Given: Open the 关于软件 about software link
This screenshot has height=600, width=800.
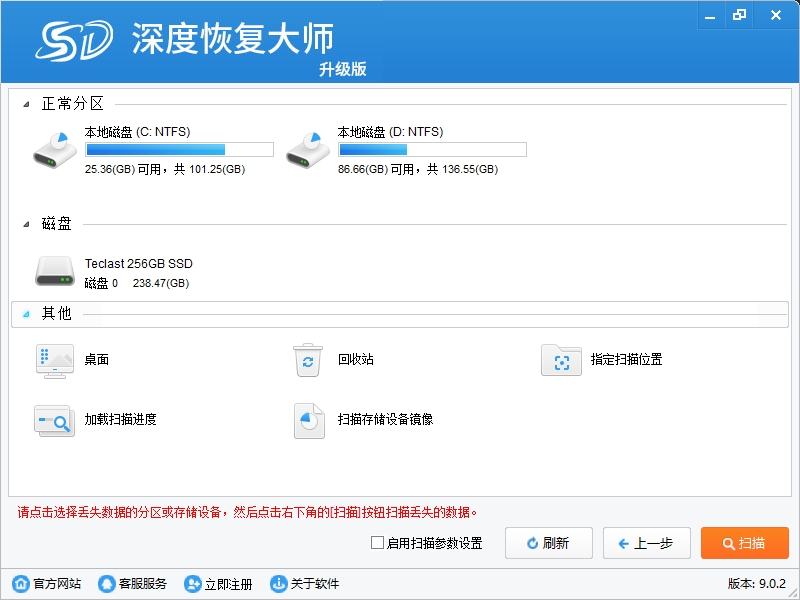Looking at the screenshot, I should click(x=304, y=584).
